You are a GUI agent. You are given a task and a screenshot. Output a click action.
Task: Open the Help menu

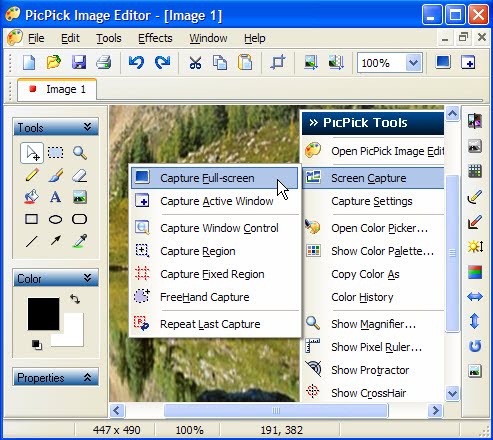point(255,38)
